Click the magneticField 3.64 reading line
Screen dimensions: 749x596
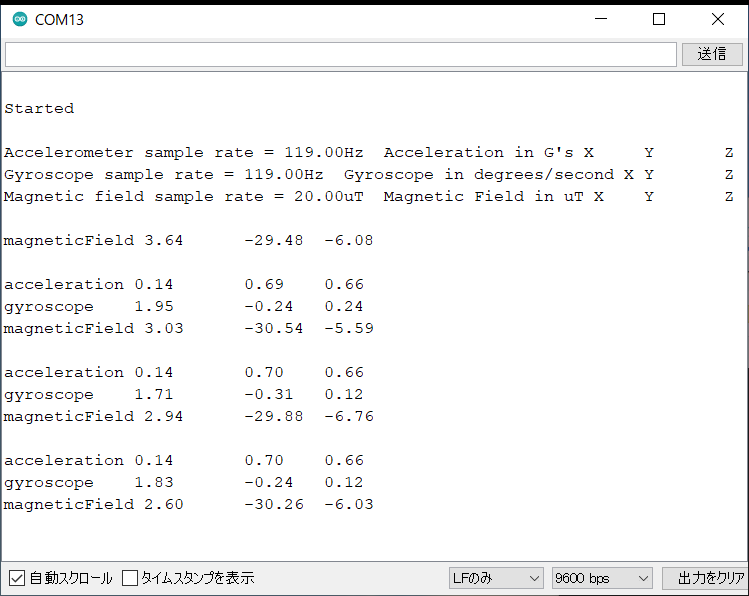point(188,240)
